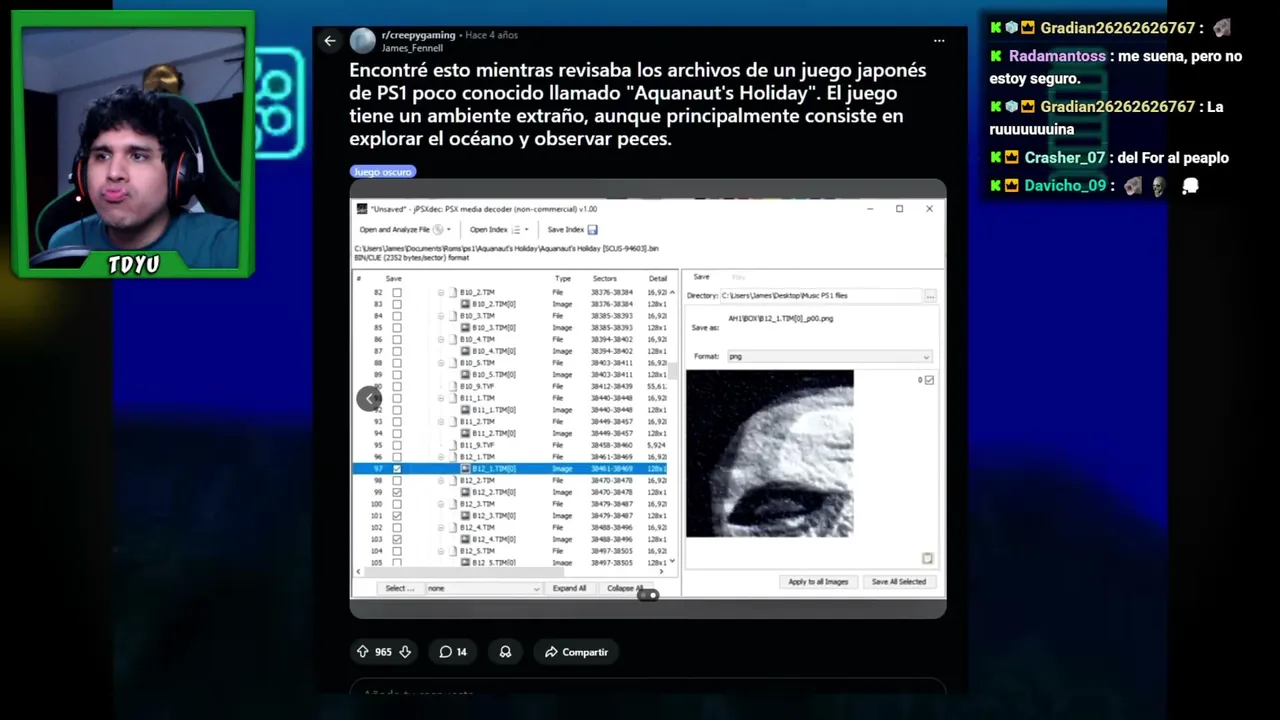Open the r/creepygaming subreddit link
This screenshot has width=1280, height=720.
(418, 35)
